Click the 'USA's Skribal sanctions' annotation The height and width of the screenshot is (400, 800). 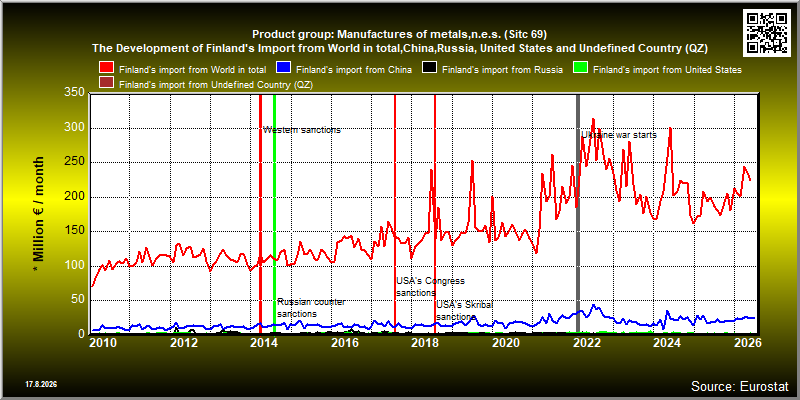tap(464, 311)
